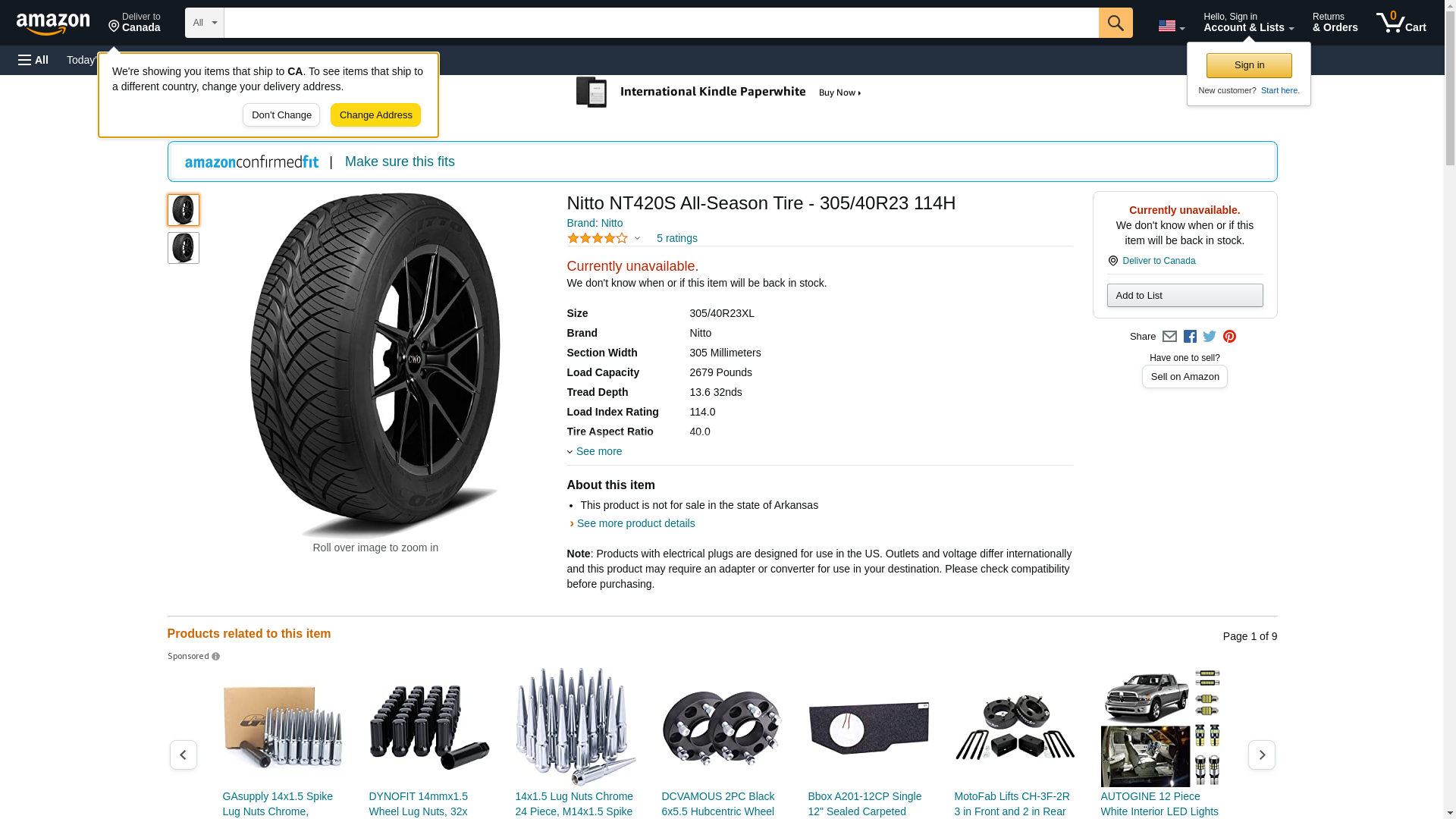Share product via email icon

(x=1169, y=337)
